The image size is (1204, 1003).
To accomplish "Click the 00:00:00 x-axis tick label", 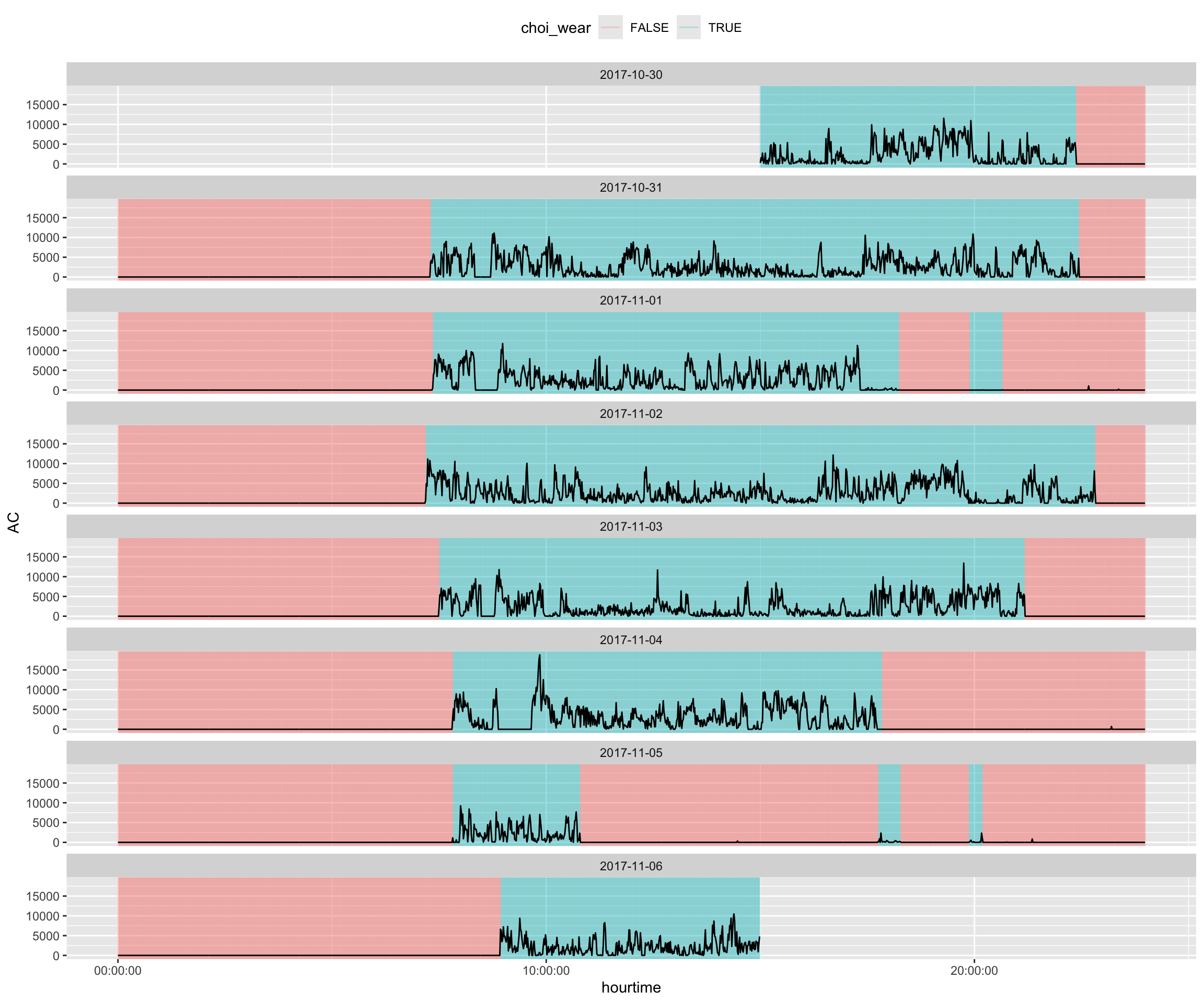I will 118,970.
